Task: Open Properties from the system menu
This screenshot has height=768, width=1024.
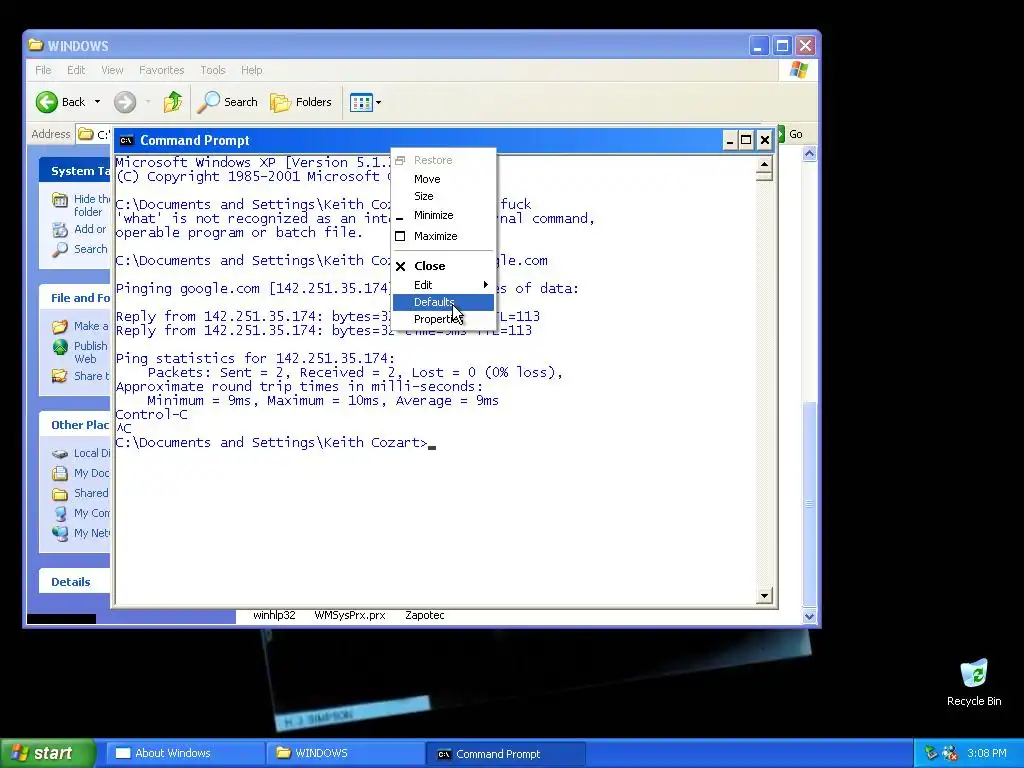Action: [x=443, y=319]
